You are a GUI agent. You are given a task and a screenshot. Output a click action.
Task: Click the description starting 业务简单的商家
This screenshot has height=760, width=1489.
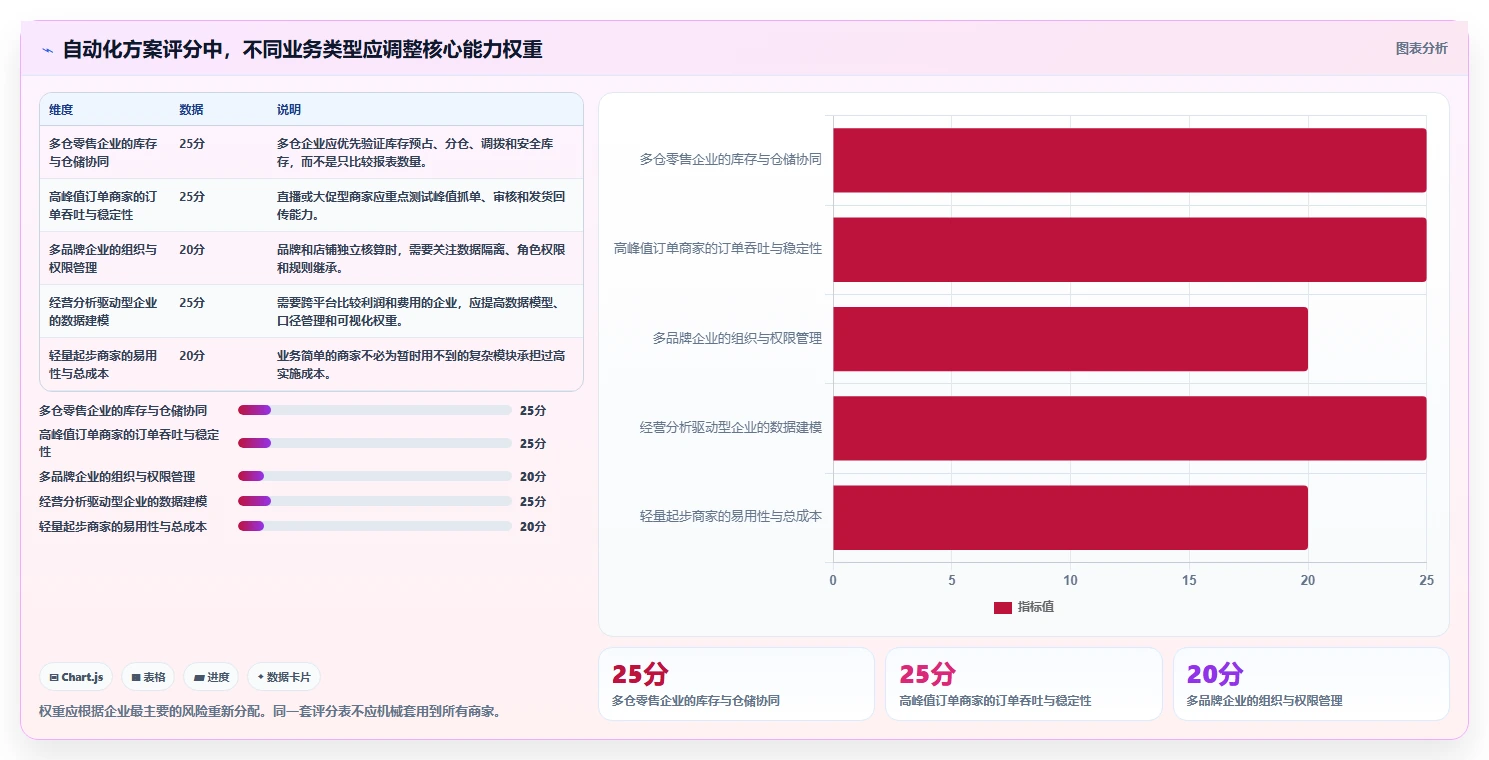click(422, 364)
